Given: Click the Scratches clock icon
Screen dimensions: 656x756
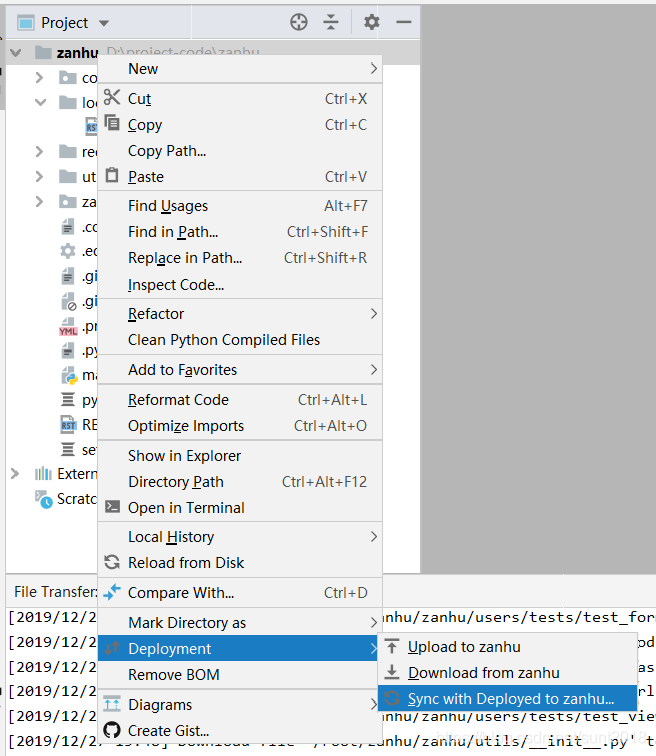Looking at the screenshot, I should (x=43, y=500).
